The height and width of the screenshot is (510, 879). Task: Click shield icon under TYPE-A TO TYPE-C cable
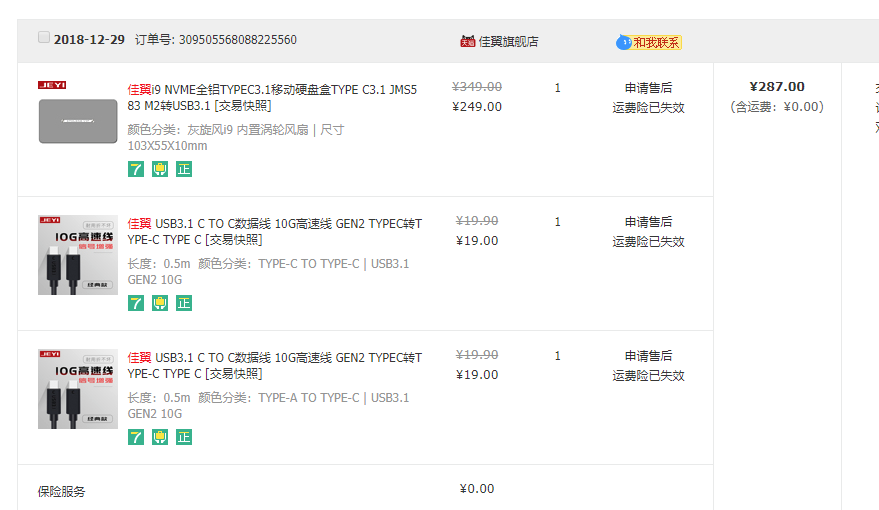pyautogui.click(x=160, y=437)
